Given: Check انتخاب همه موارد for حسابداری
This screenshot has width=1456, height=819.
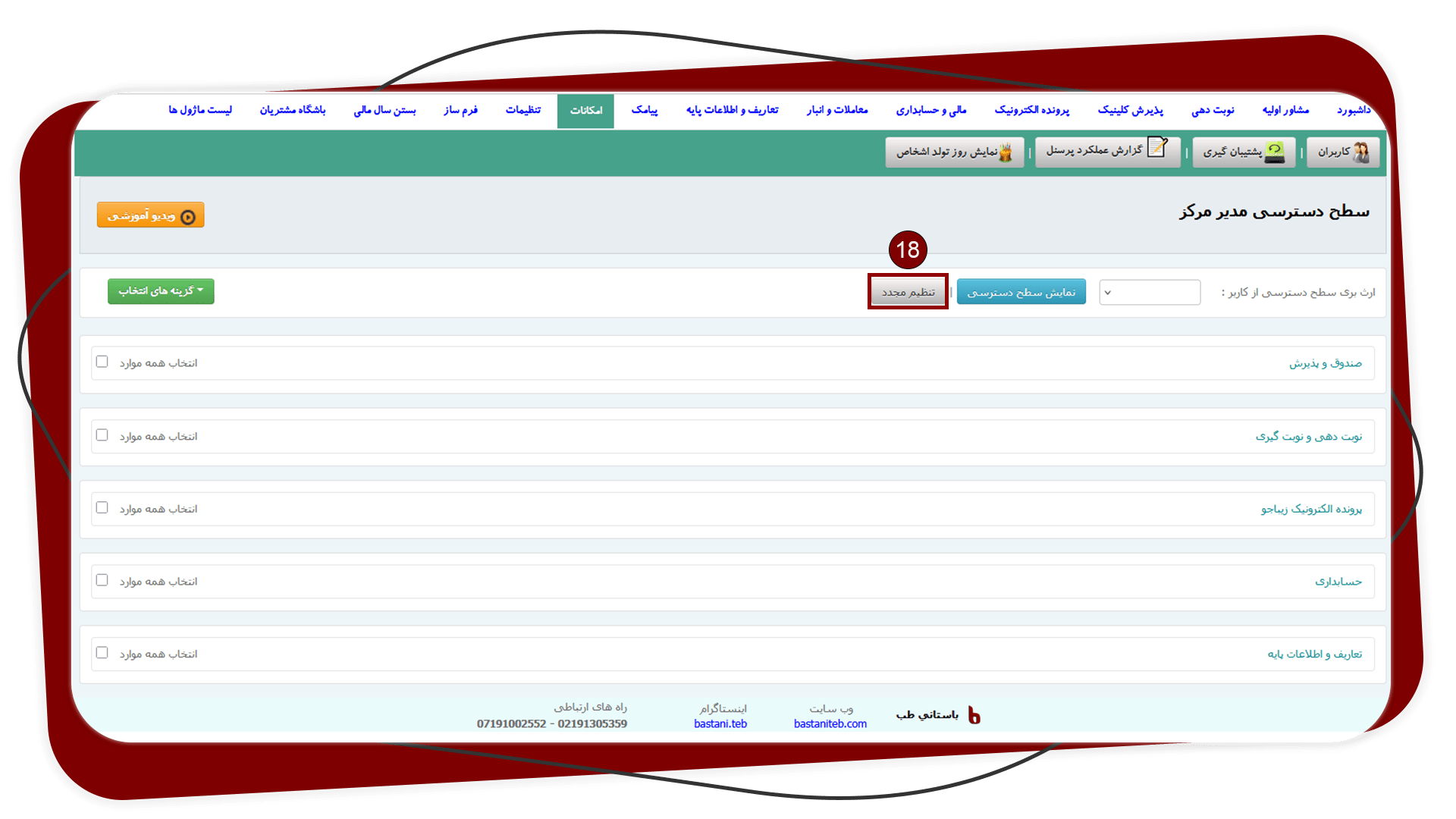Looking at the screenshot, I should [102, 580].
